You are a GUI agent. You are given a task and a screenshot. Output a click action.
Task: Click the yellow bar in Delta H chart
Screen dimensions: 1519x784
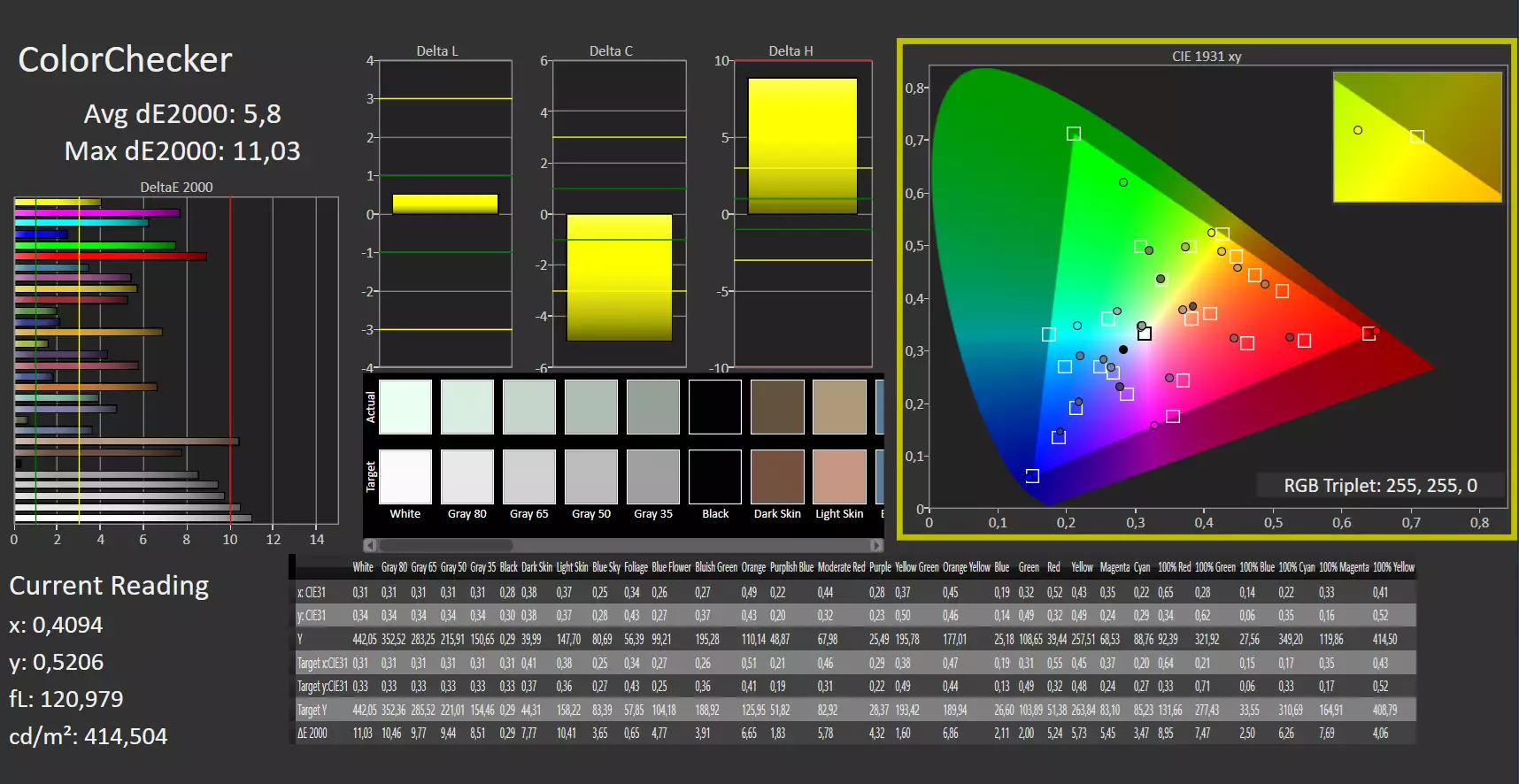[x=803, y=146]
